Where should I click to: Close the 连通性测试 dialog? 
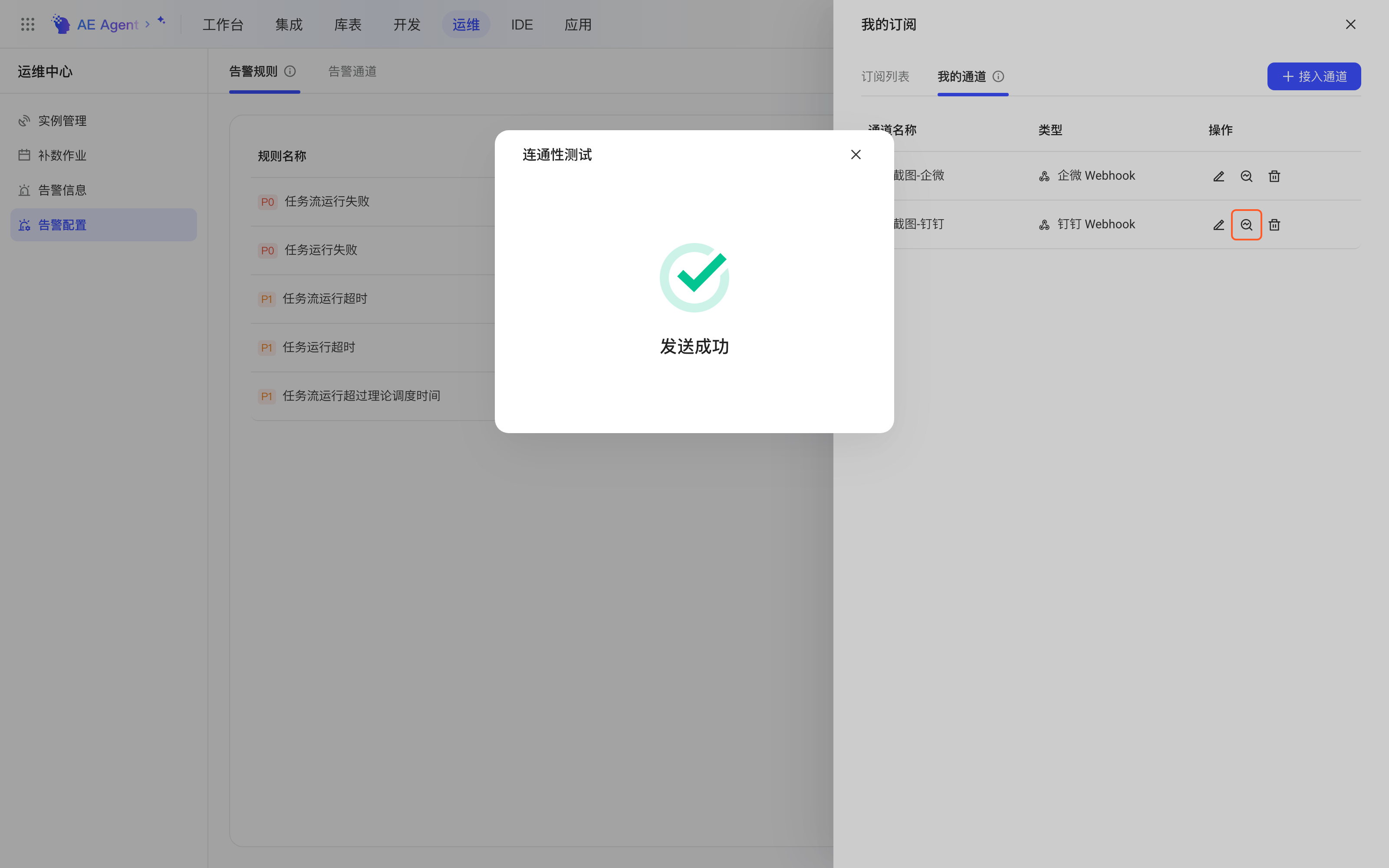(856, 155)
